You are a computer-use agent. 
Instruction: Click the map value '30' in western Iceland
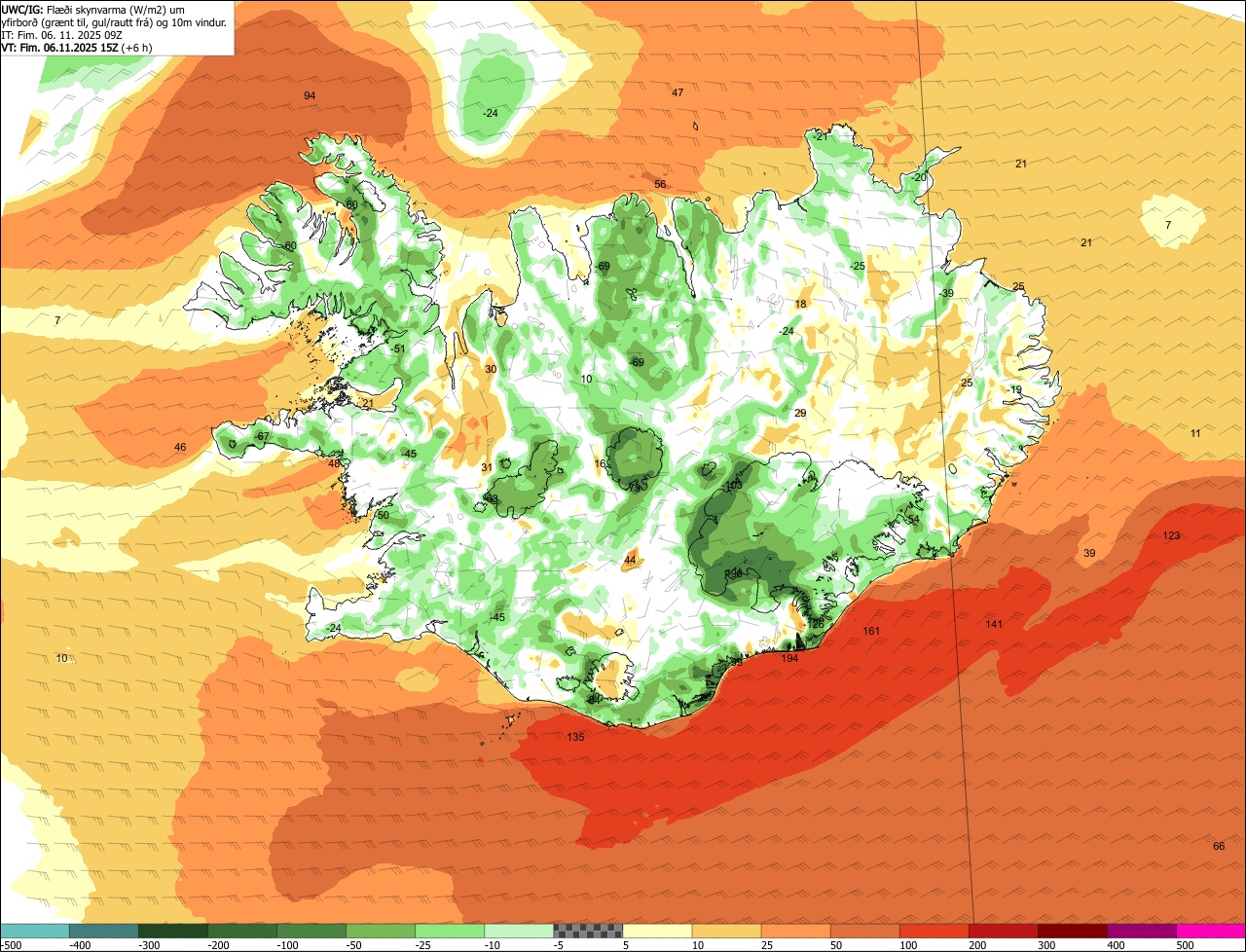(x=491, y=369)
